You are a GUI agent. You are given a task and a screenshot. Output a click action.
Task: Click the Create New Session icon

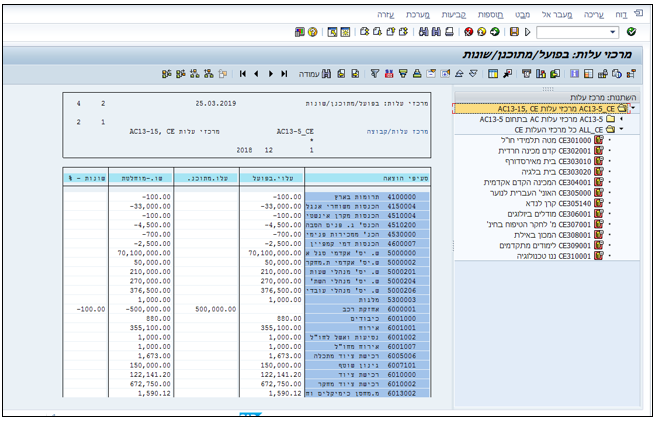(x=345, y=32)
